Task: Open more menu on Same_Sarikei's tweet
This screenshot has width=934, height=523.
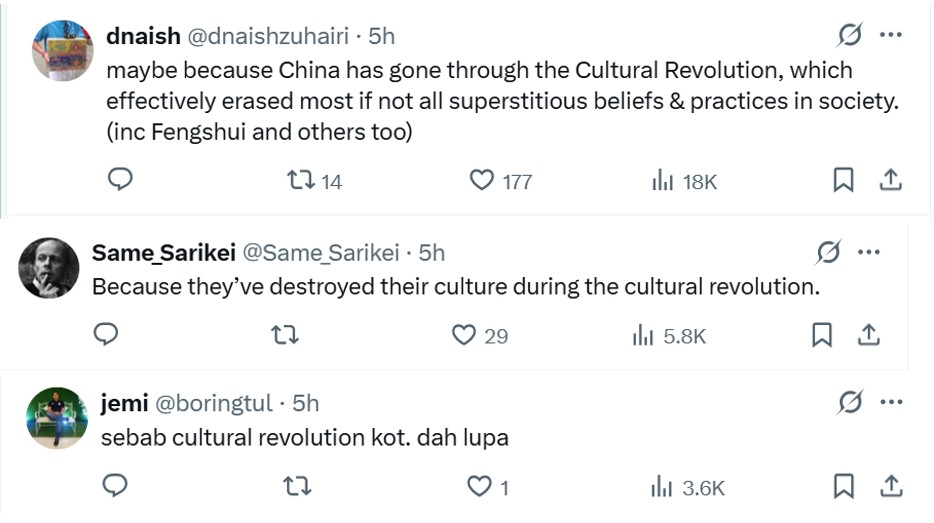Action: tap(868, 252)
